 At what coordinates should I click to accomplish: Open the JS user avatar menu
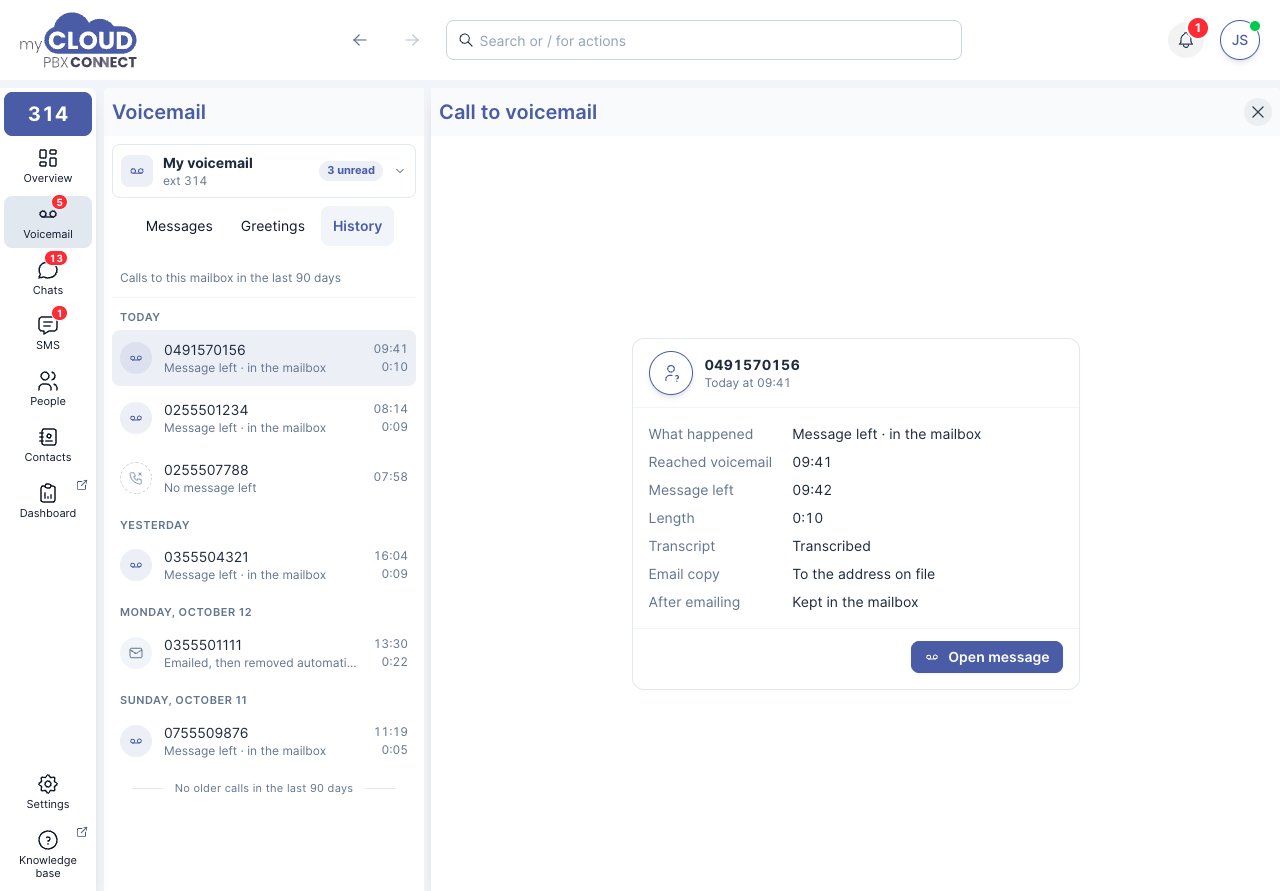point(1240,40)
